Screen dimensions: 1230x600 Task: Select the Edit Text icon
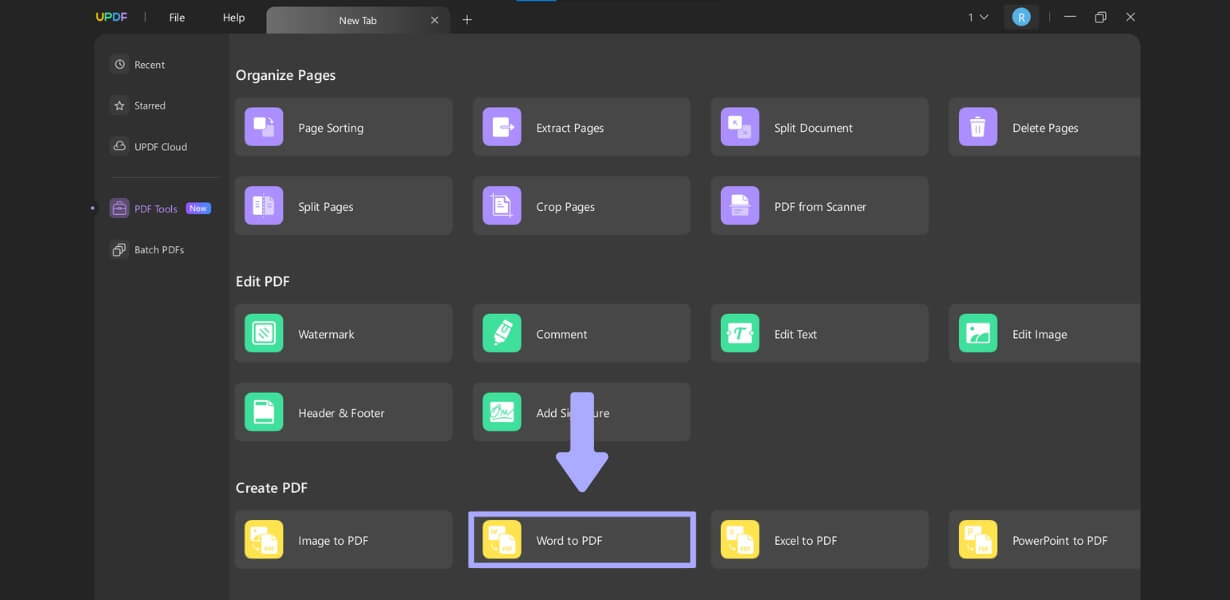click(740, 333)
